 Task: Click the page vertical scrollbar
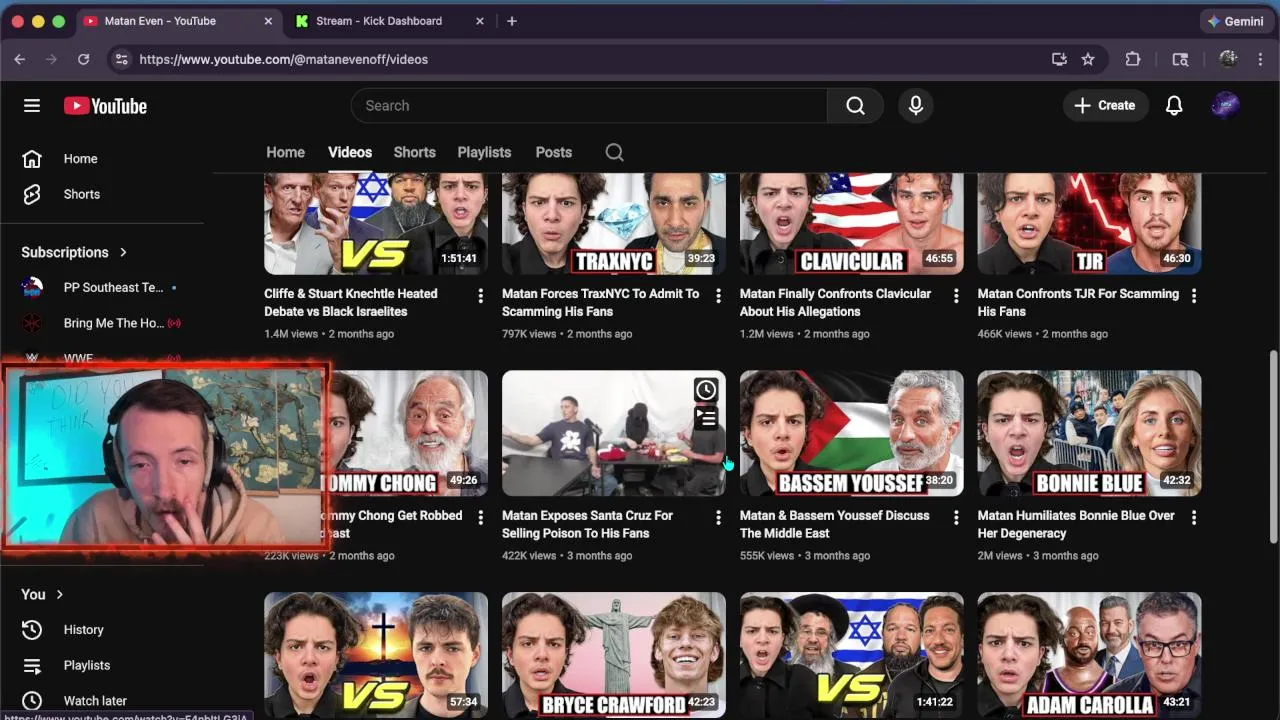point(1273,447)
